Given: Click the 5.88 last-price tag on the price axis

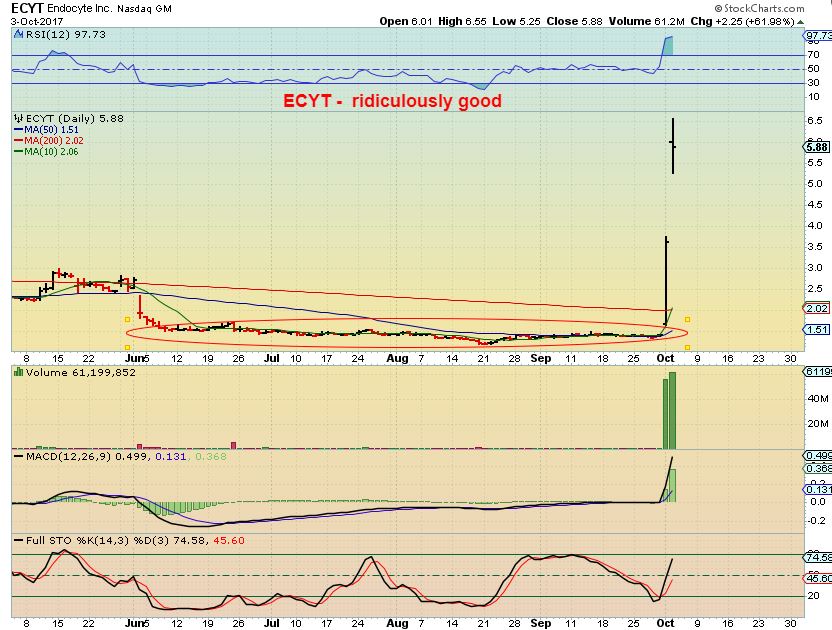Looking at the screenshot, I should [x=817, y=147].
